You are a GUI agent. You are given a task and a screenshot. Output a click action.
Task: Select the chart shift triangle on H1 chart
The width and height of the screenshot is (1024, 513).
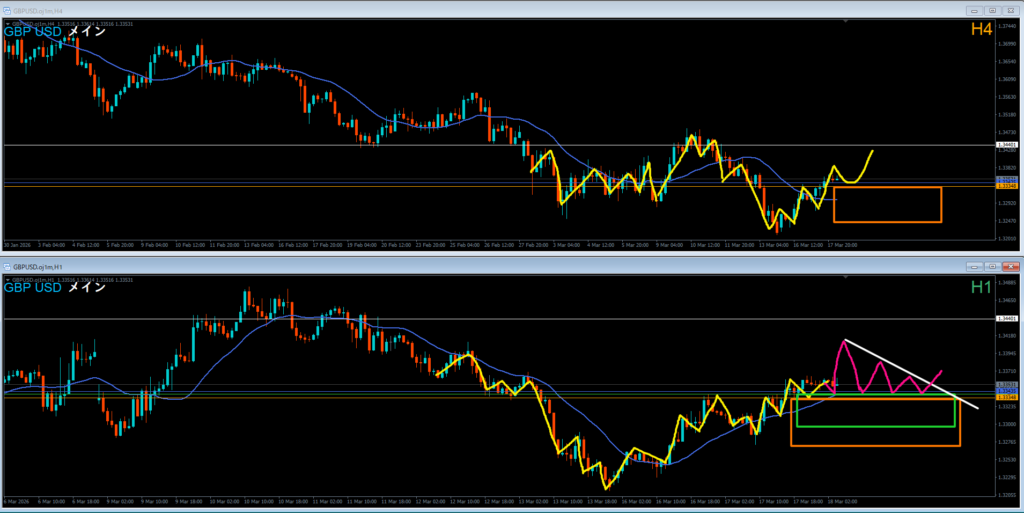[x=846, y=277]
